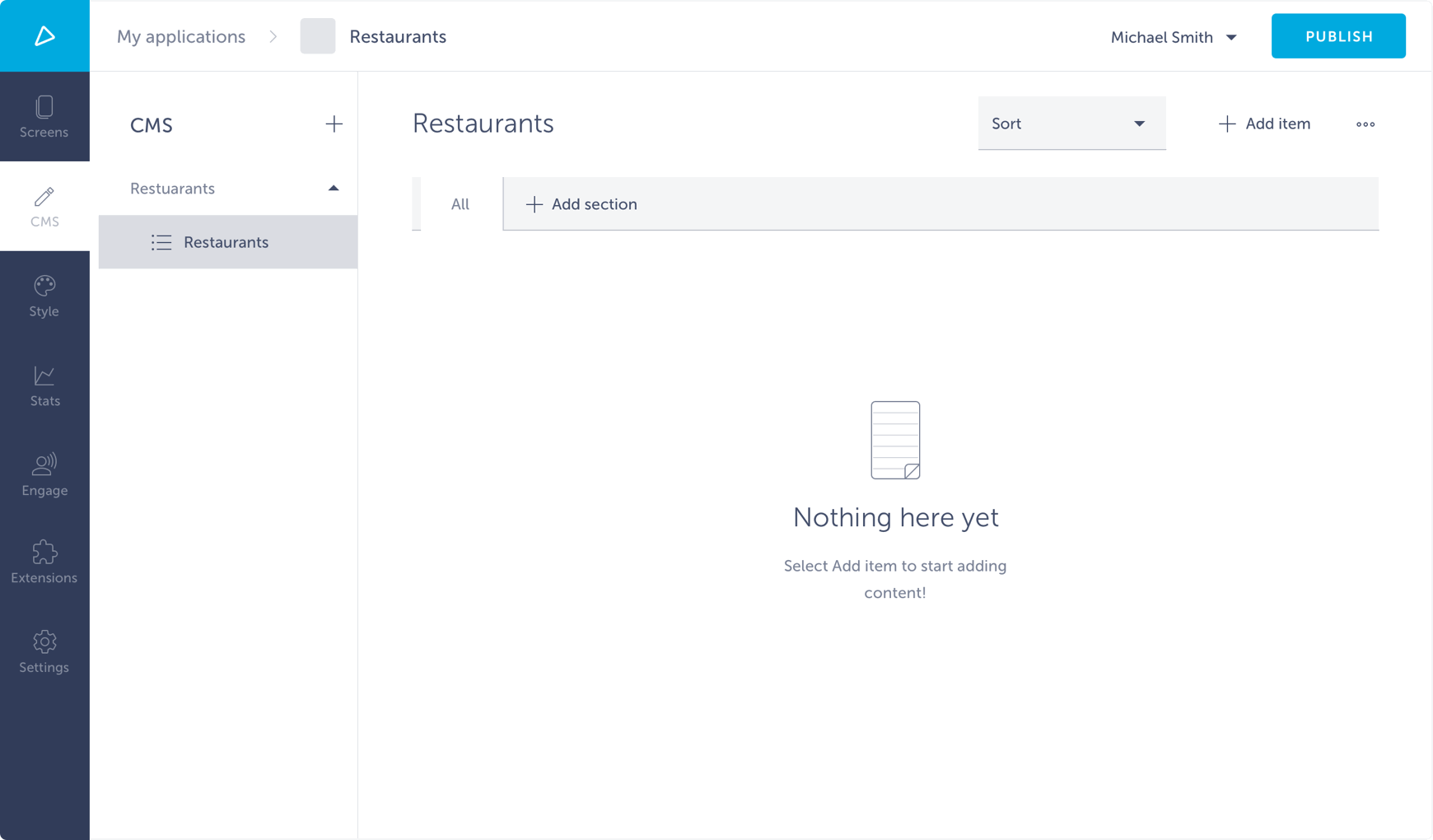Go to the Engage section
Screen dimensions: 1433x840
(44, 475)
